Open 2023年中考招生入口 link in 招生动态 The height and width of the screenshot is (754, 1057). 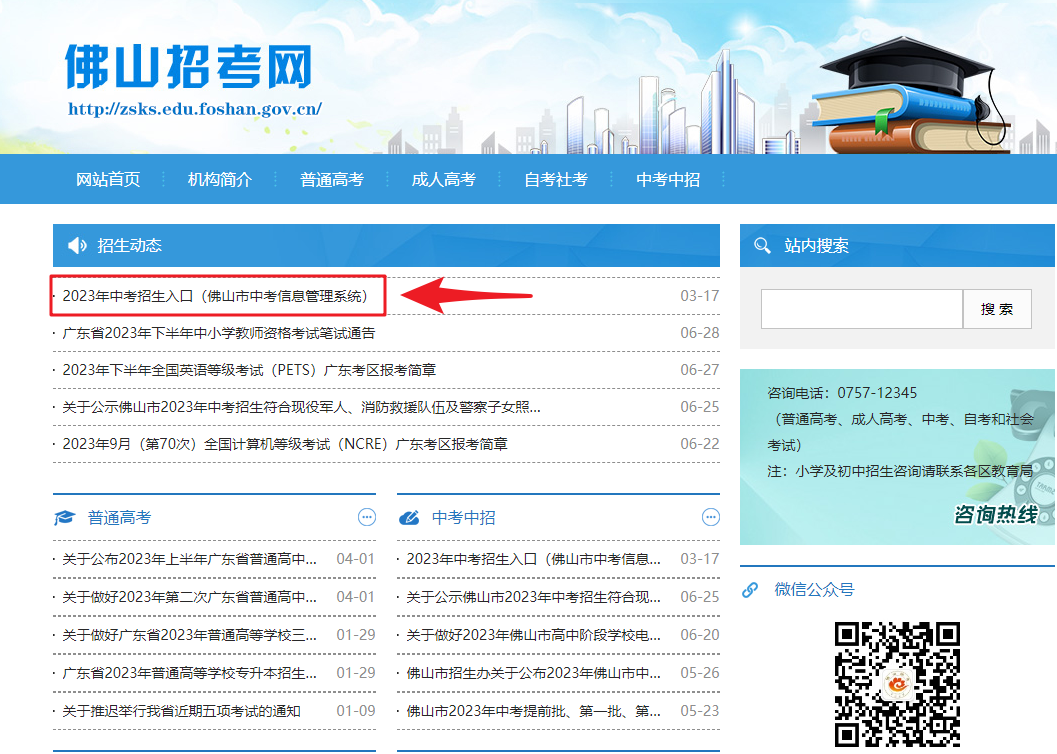pos(215,296)
